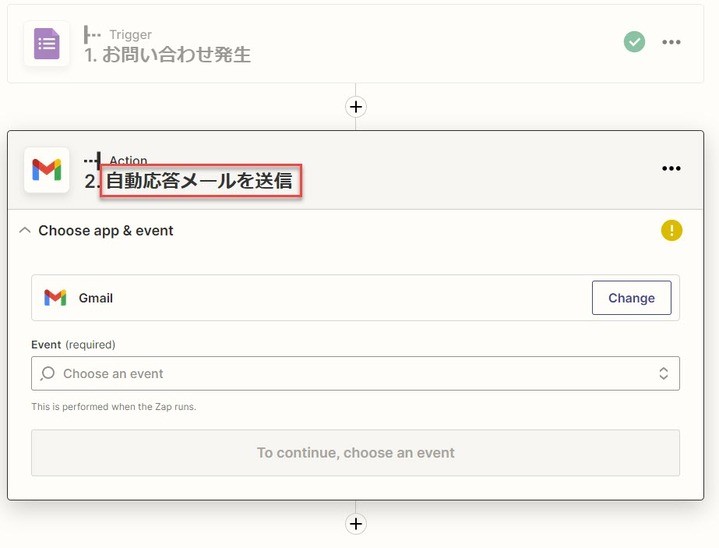Add a new step below the Gmail action
Viewport: 719px width, 548px height.
pyautogui.click(x=355, y=524)
